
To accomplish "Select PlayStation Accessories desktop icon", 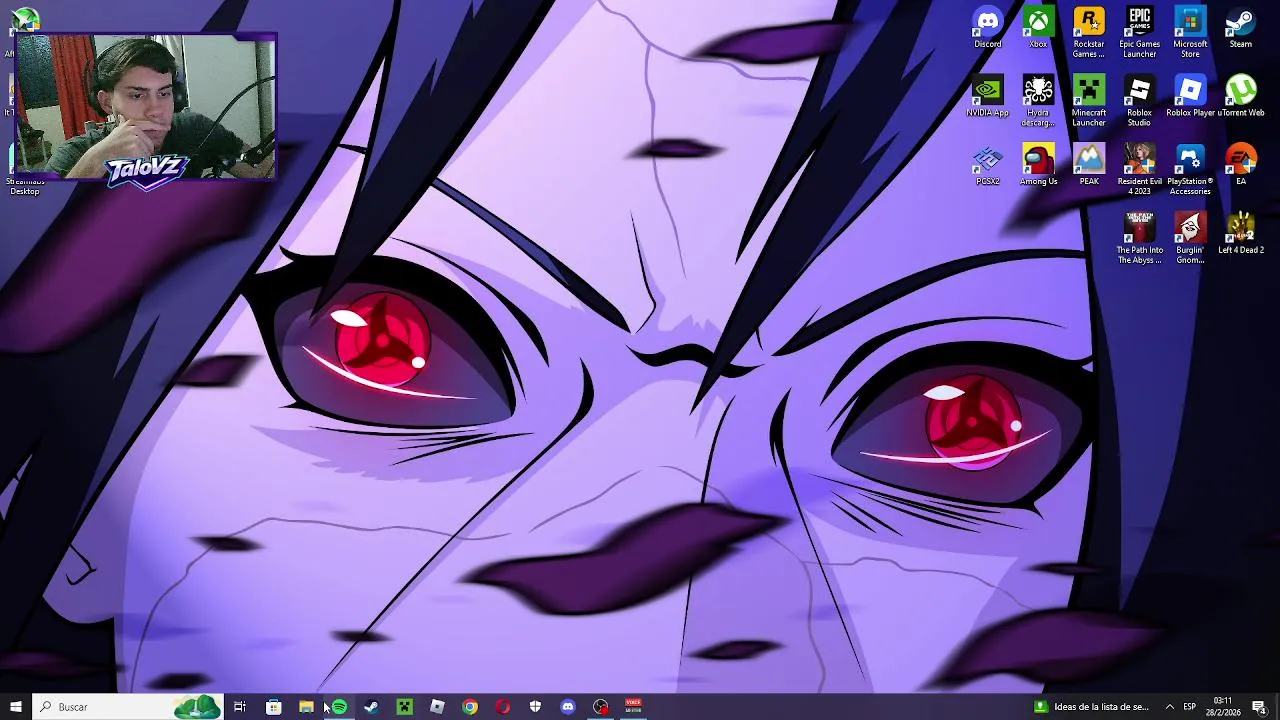I will pyautogui.click(x=1190, y=170).
